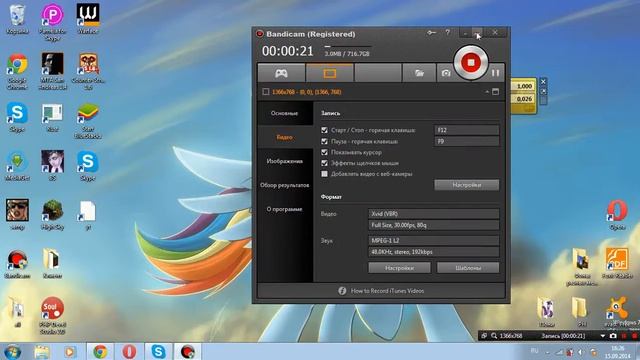Open the Видео settings tab
This screenshot has width=640, height=360.
pos(285,137)
